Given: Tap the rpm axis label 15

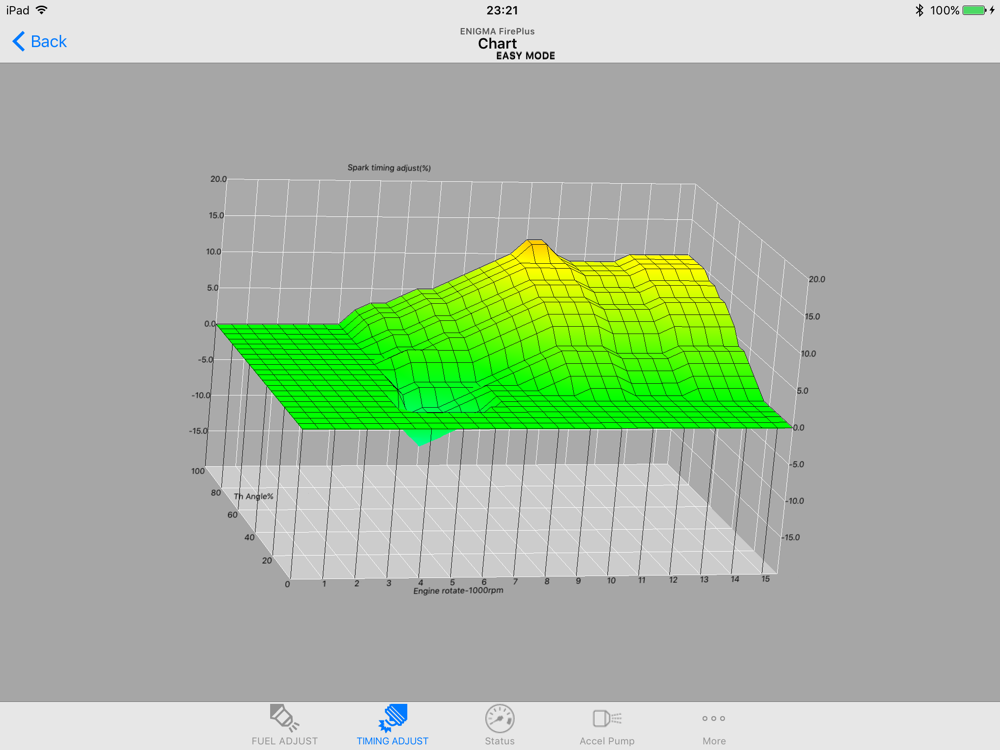Looking at the screenshot, I should [x=765, y=579].
